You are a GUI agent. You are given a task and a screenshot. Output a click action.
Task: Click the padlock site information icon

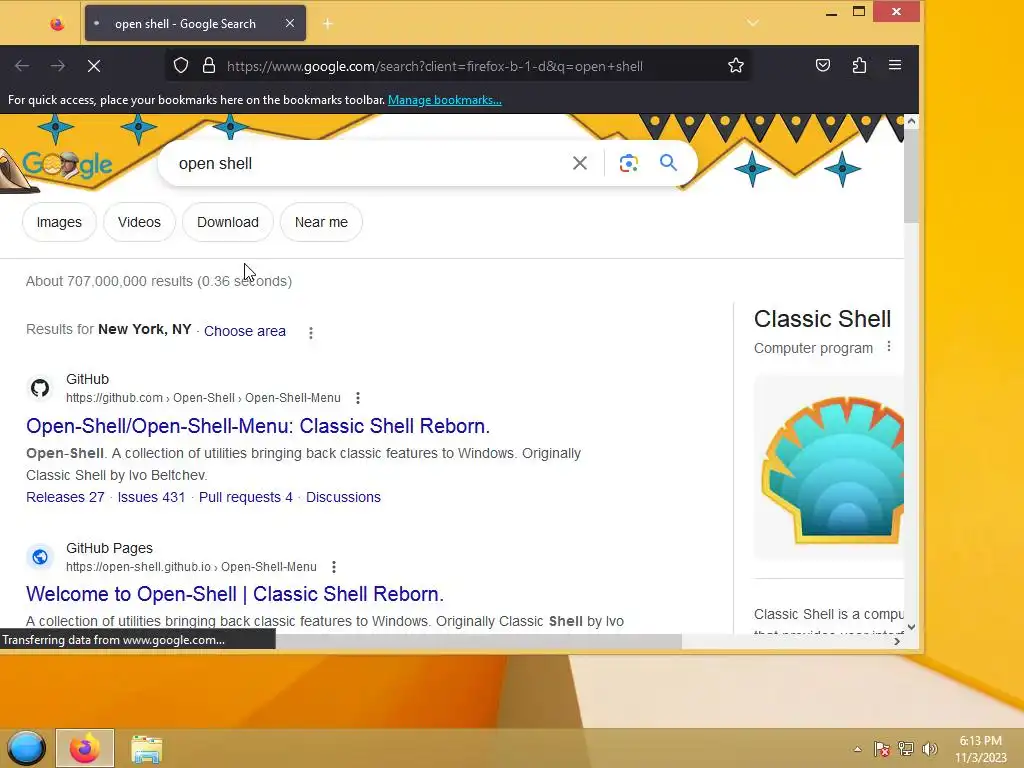click(209, 65)
